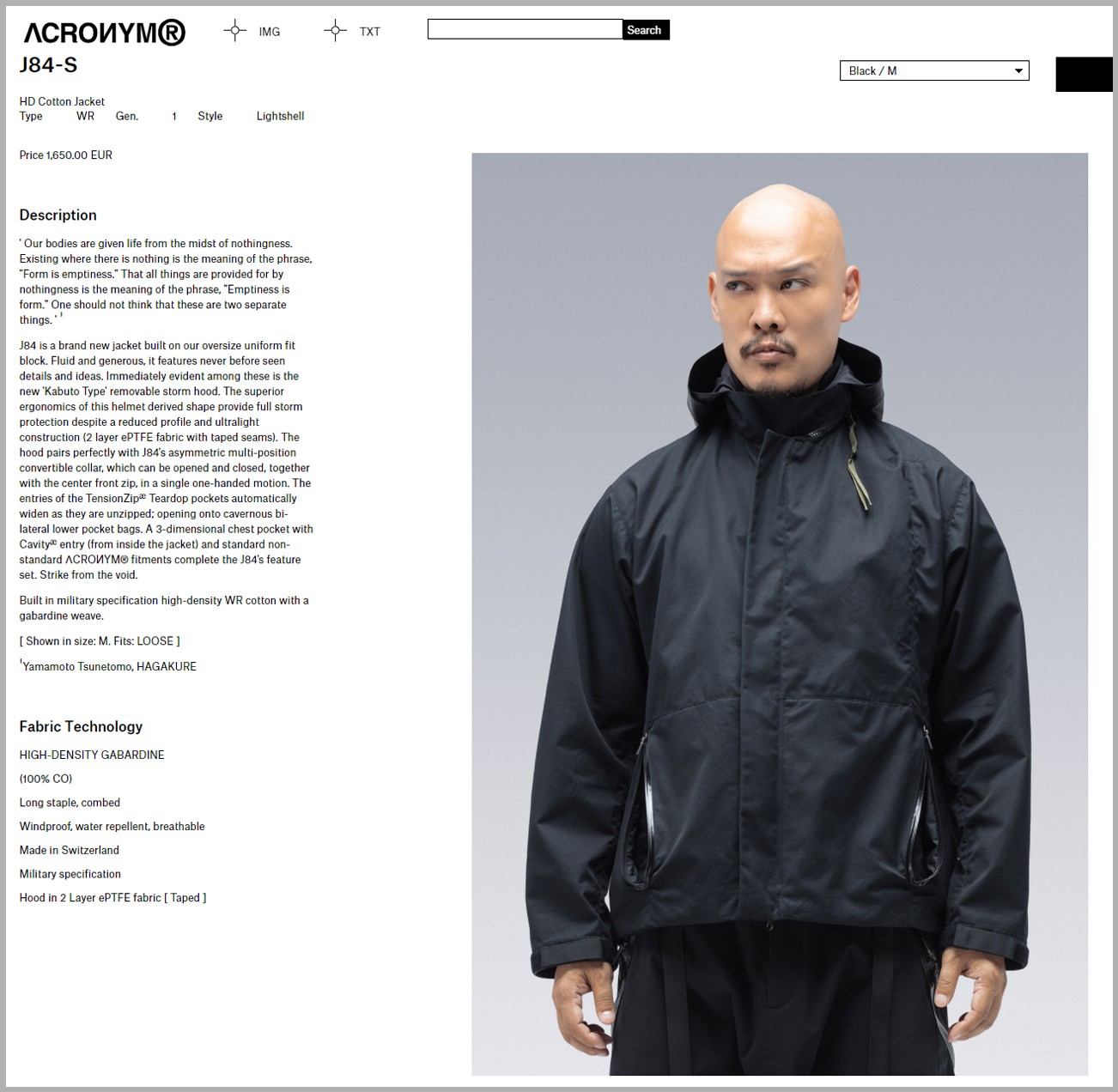The width and height of the screenshot is (1118, 1092).
Task: Click the Description section heading
Action: pyautogui.click(x=58, y=215)
